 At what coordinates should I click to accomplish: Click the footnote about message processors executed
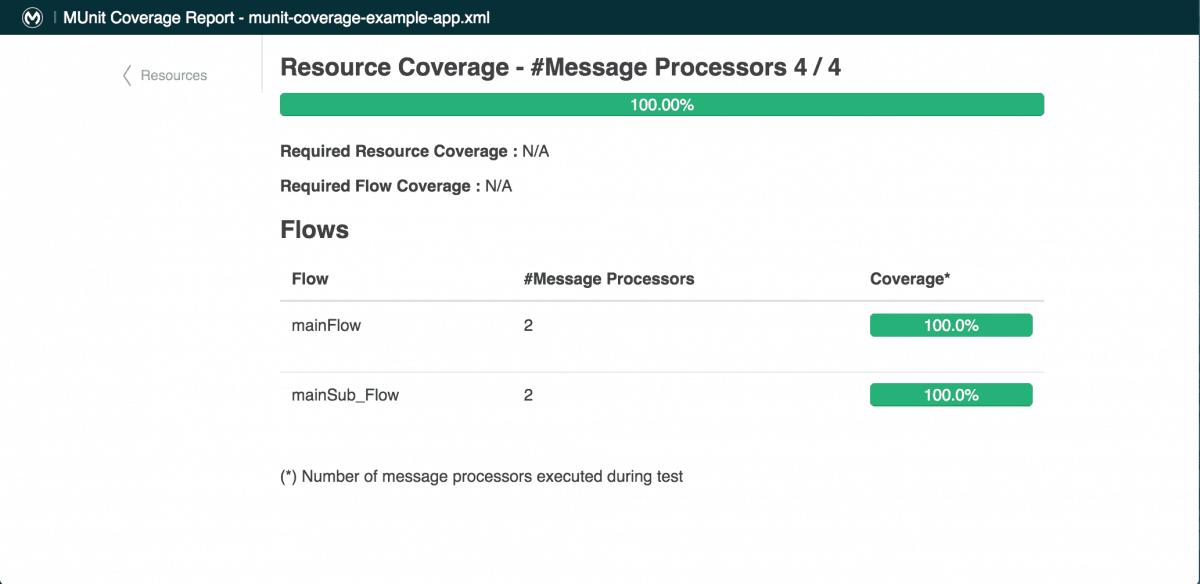482,477
